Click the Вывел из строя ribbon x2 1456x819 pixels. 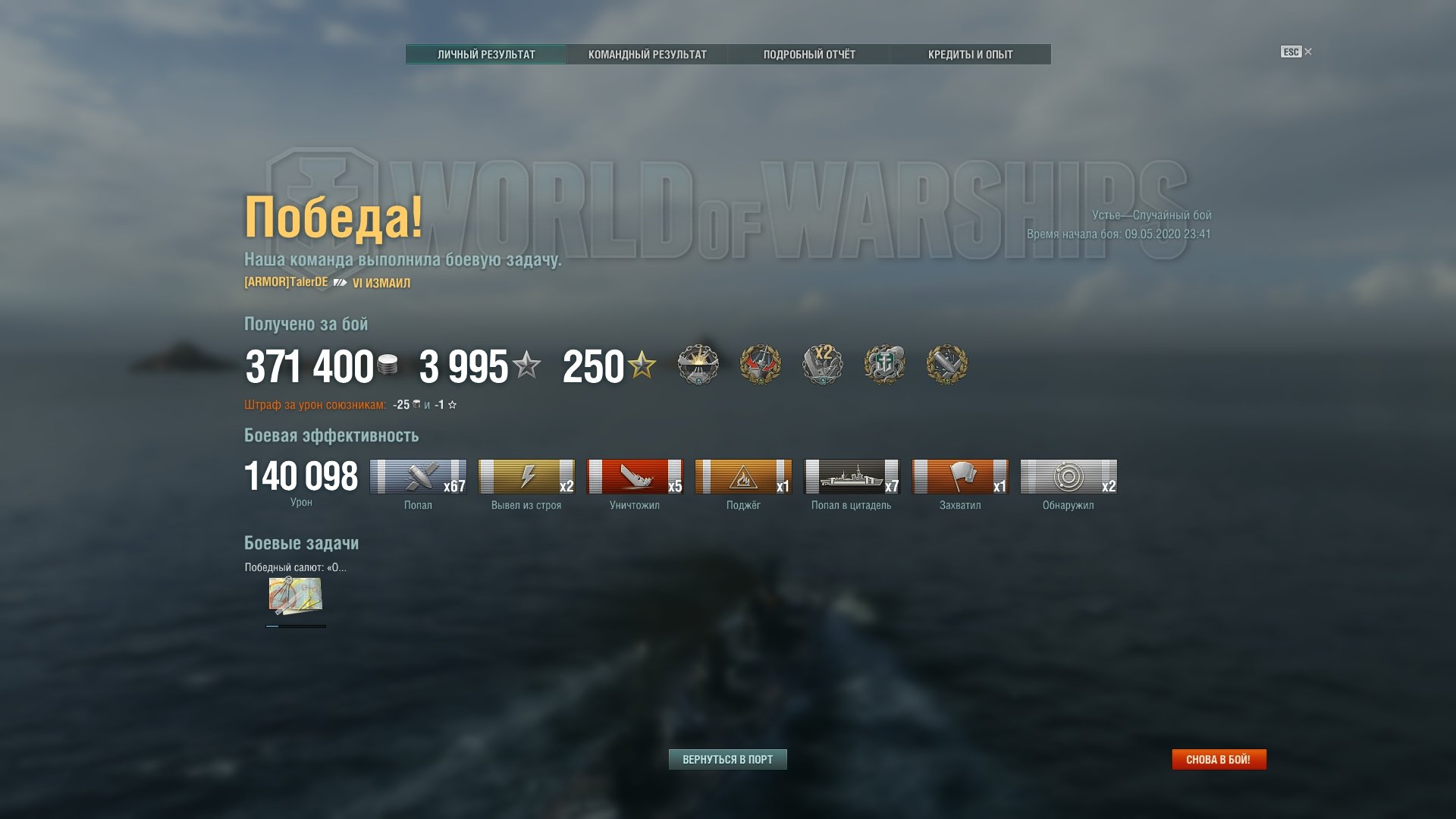tap(526, 477)
